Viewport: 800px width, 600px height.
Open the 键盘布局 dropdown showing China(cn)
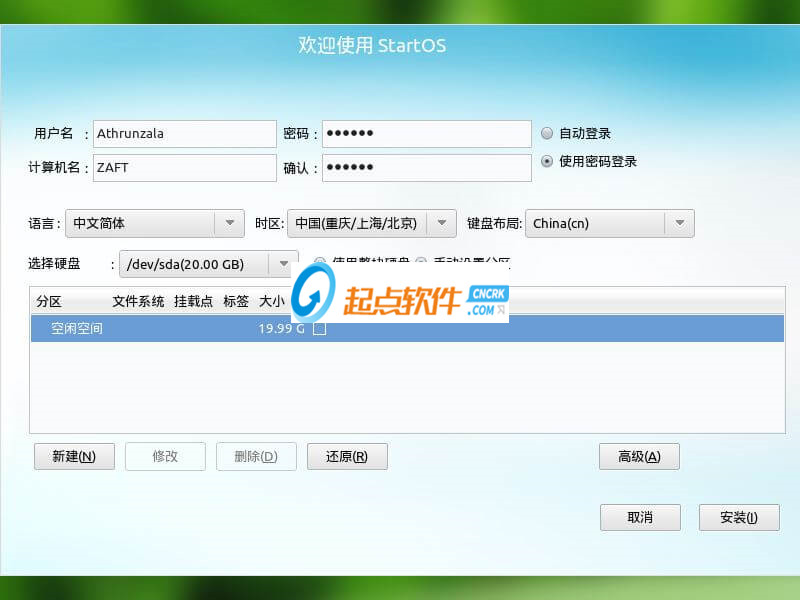pyautogui.click(x=610, y=223)
